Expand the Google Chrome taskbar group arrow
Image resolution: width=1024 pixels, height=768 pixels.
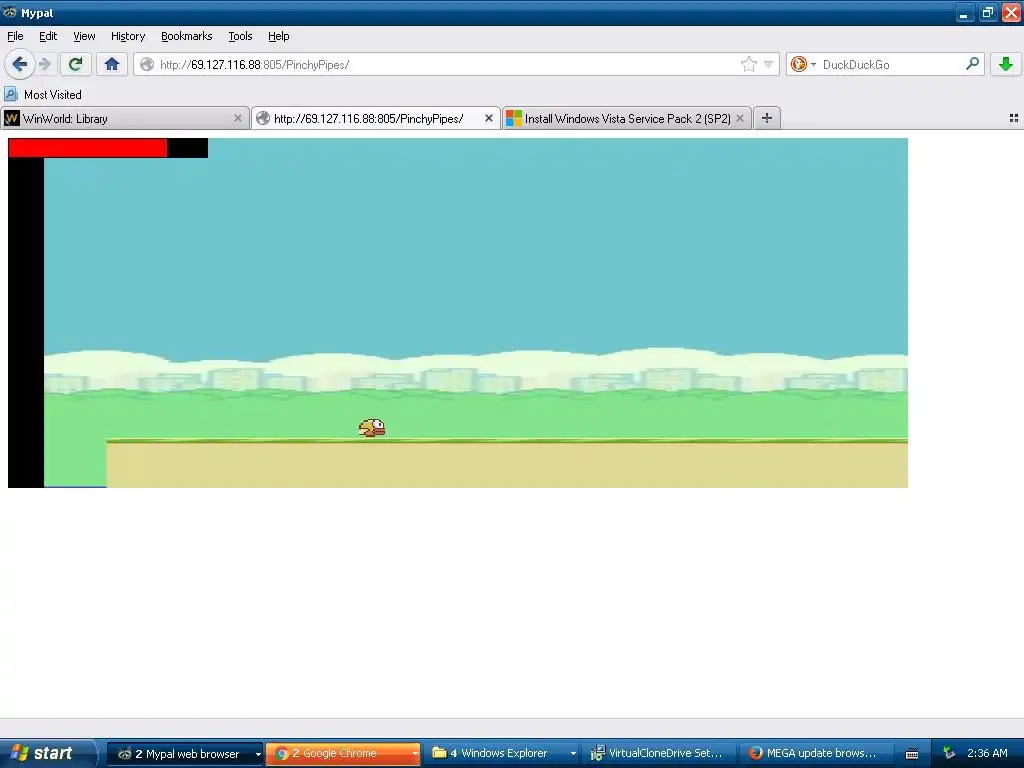click(x=415, y=754)
